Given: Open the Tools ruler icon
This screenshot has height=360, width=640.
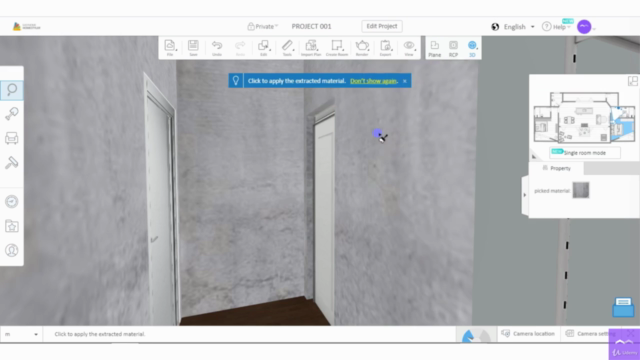Looking at the screenshot, I should pos(287,48).
